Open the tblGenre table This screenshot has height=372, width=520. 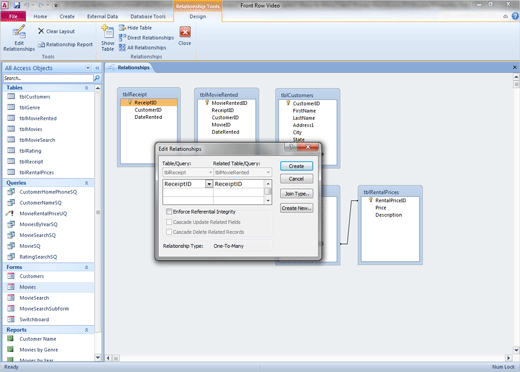30,107
